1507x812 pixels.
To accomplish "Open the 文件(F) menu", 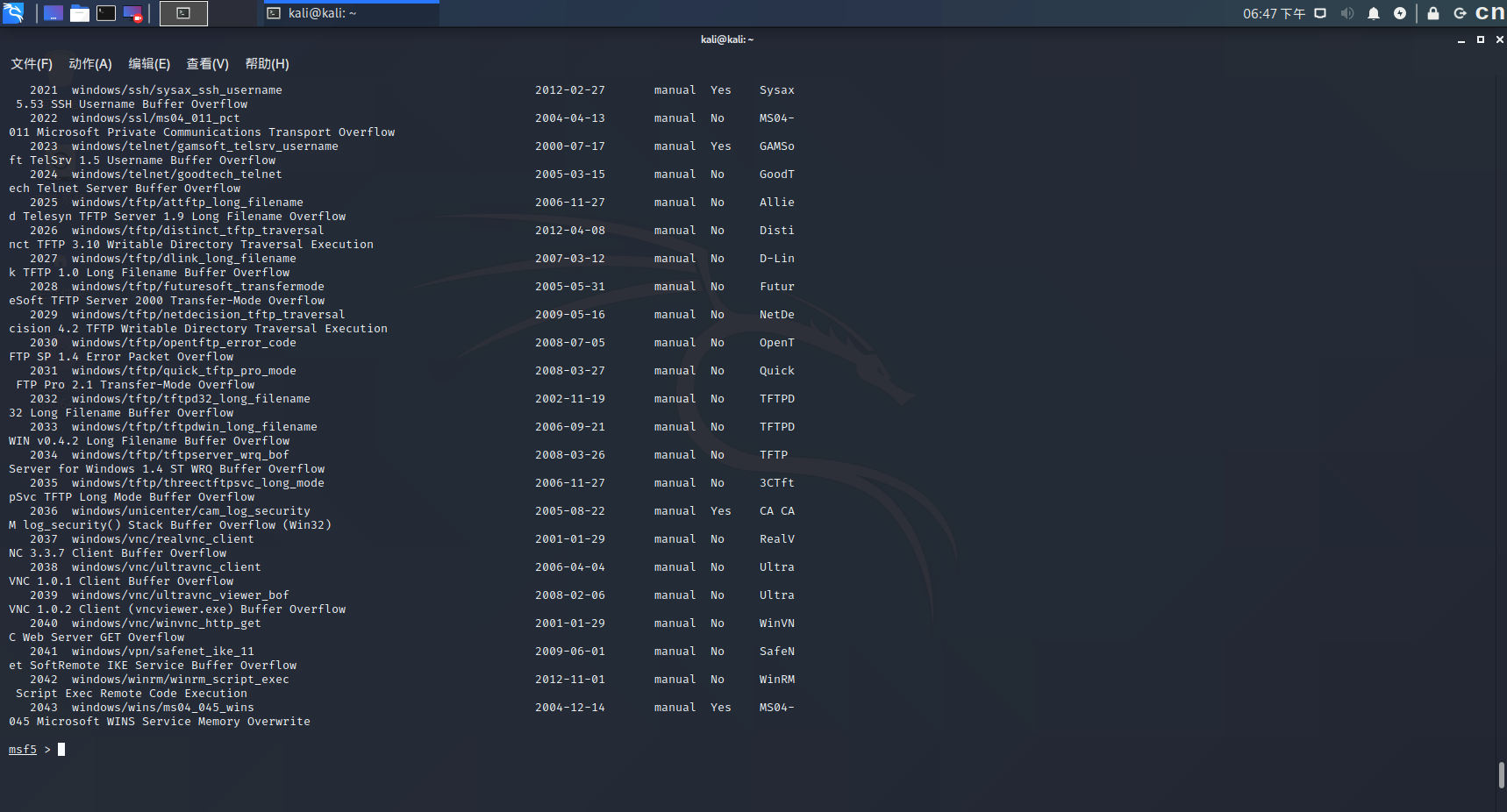I will tap(32, 64).
